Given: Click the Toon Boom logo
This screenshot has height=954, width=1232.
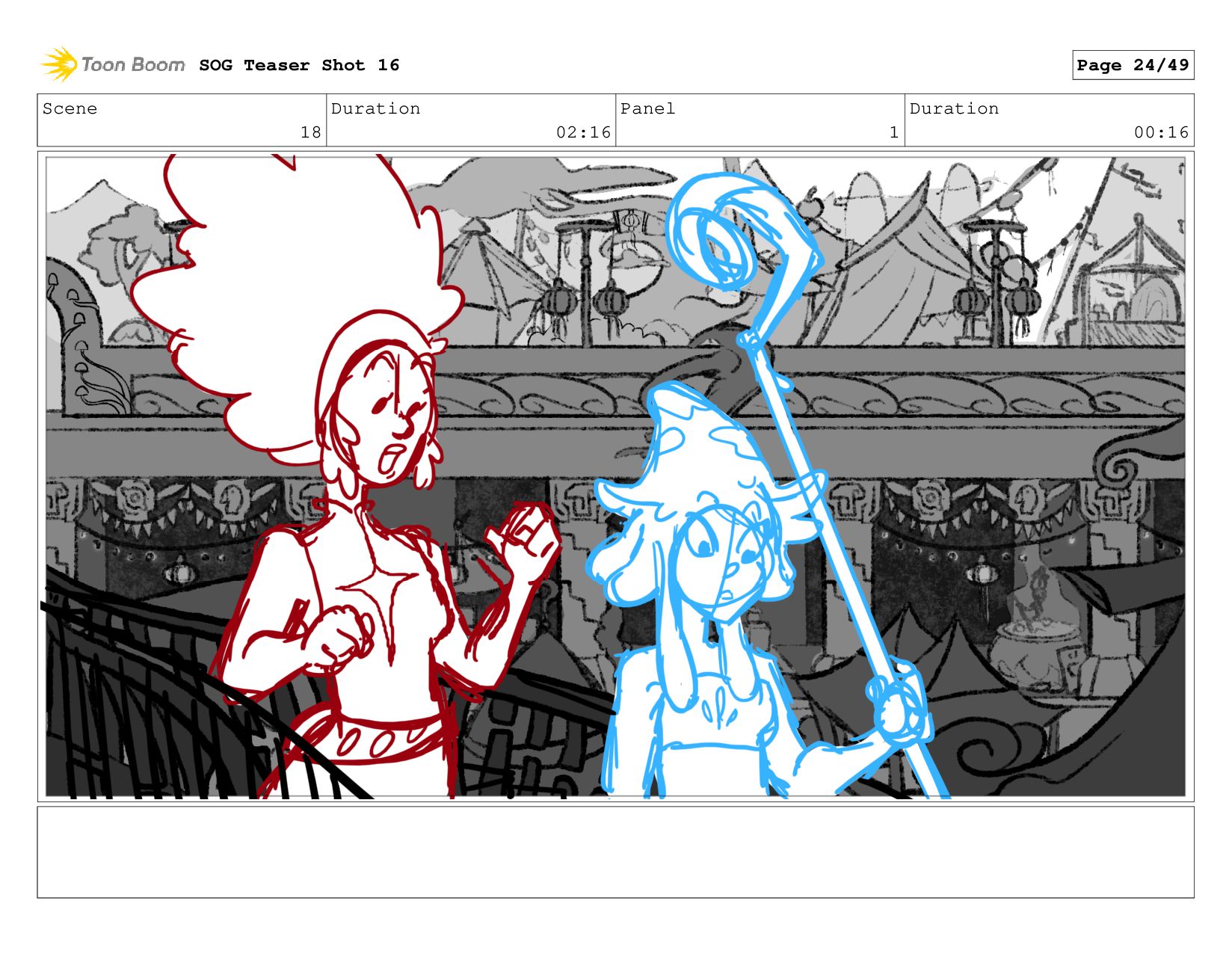Looking at the screenshot, I should [112, 64].
